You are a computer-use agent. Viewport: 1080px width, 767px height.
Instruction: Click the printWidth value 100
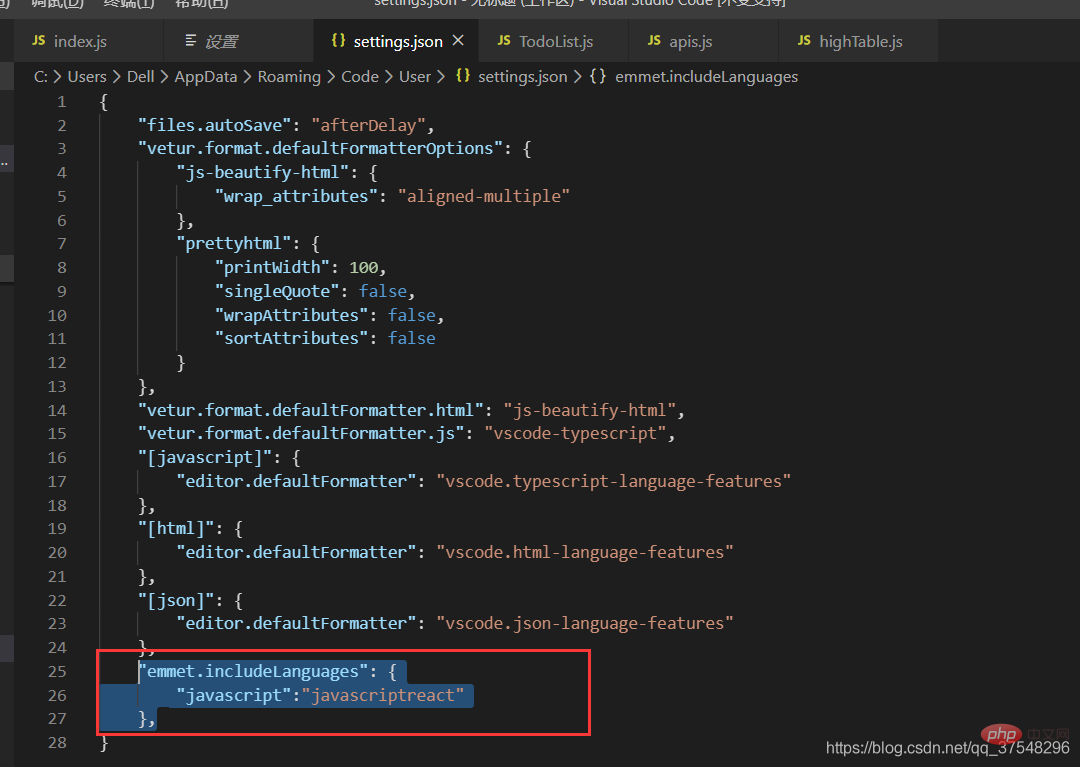pos(364,268)
